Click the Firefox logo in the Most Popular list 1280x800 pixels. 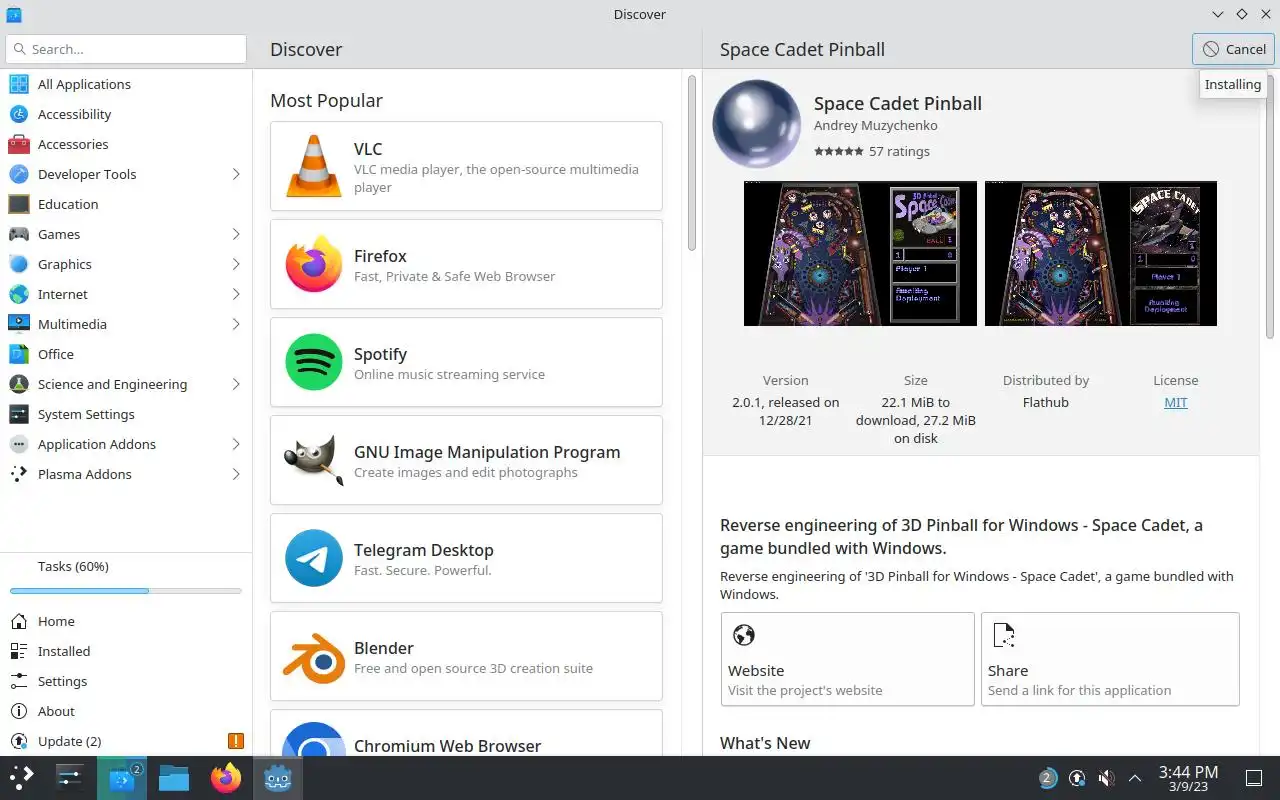[314, 264]
